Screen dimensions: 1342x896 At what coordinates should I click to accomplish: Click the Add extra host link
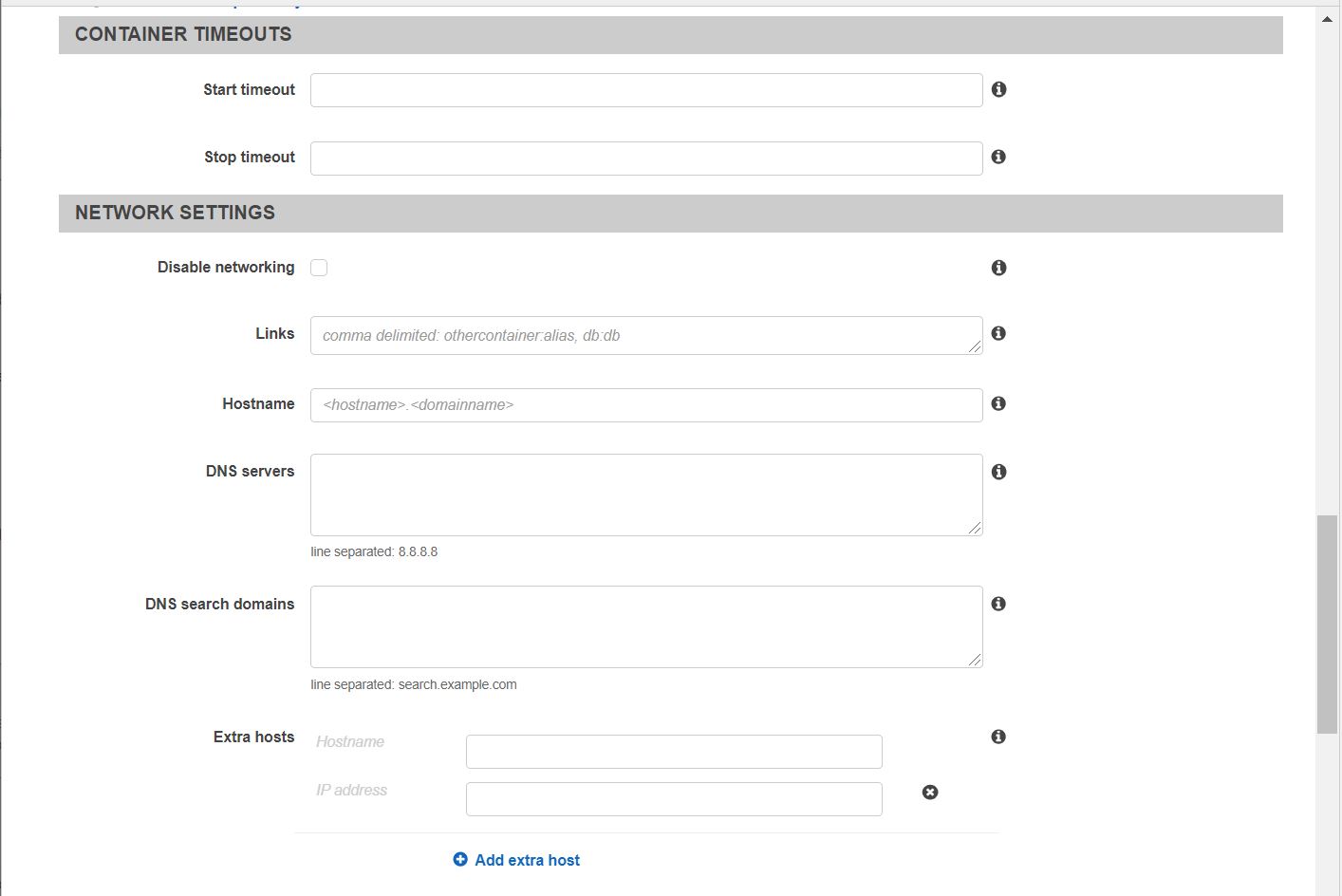[527, 860]
